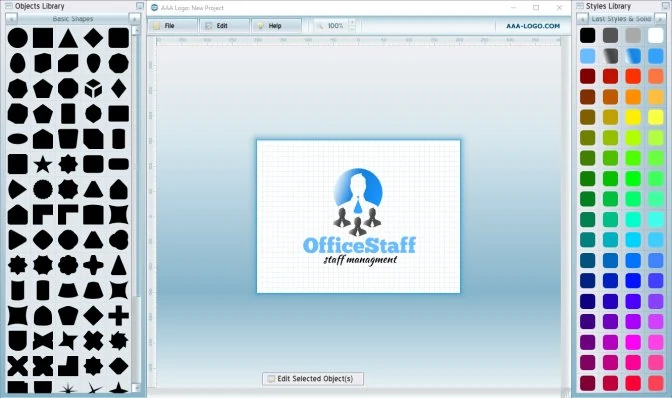Select the L-shaped block

point(68,366)
